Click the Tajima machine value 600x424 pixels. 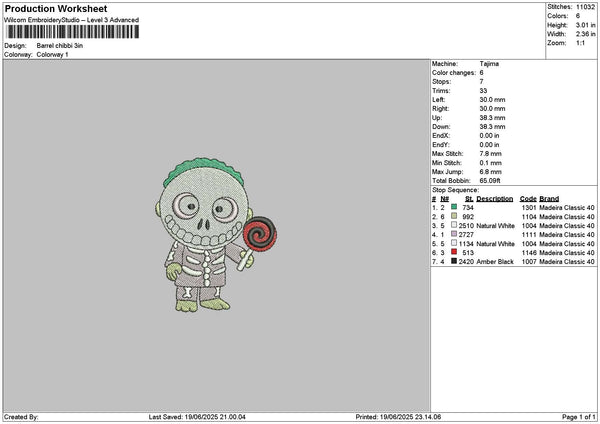[490, 64]
